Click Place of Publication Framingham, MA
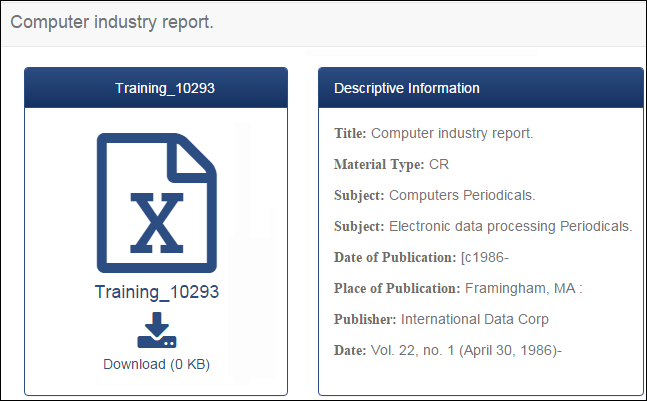The image size is (647, 401). (x=524, y=288)
